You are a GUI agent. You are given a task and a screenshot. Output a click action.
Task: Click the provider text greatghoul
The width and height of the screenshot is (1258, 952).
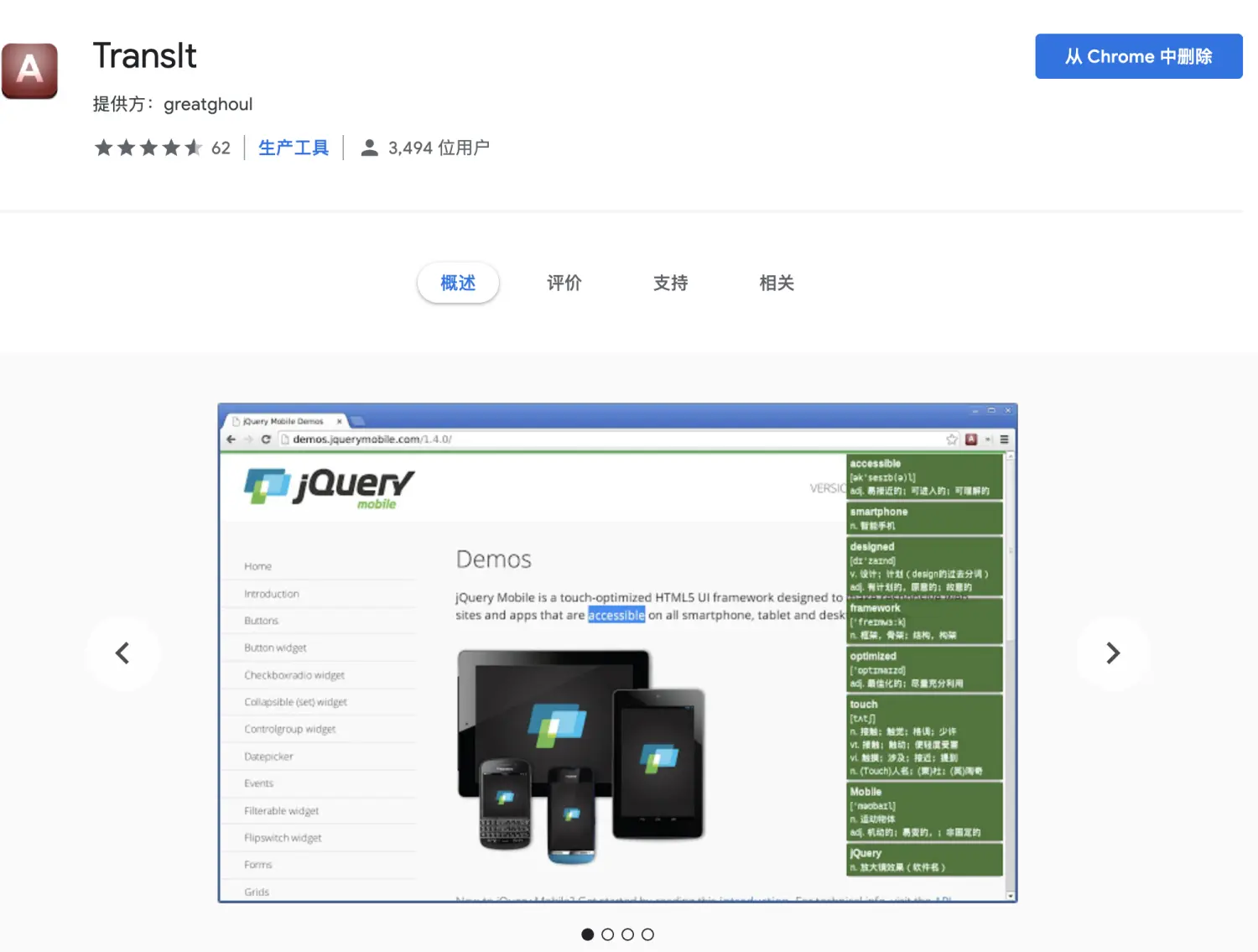coord(208,104)
